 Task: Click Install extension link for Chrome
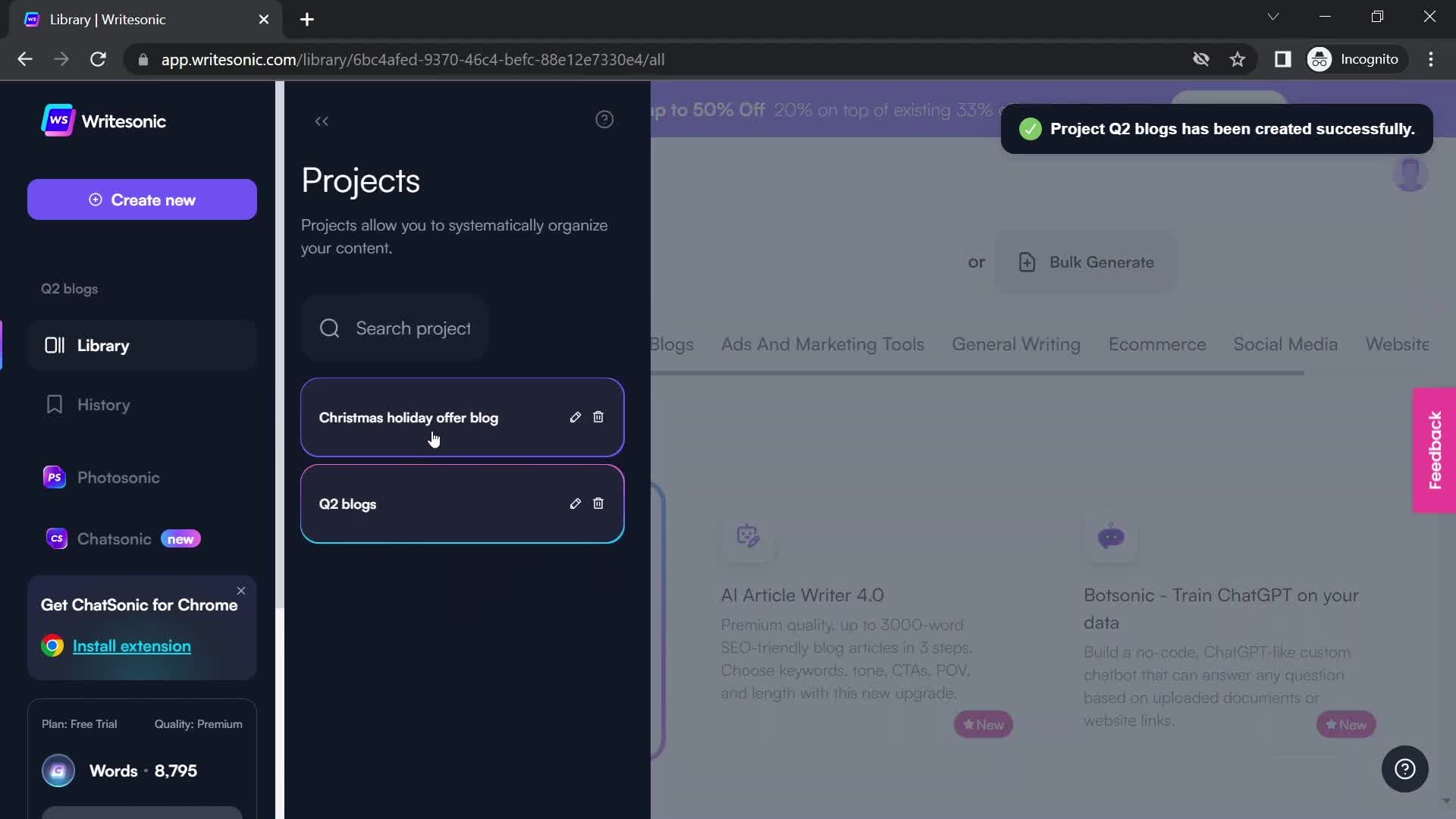tap(131, 647)
